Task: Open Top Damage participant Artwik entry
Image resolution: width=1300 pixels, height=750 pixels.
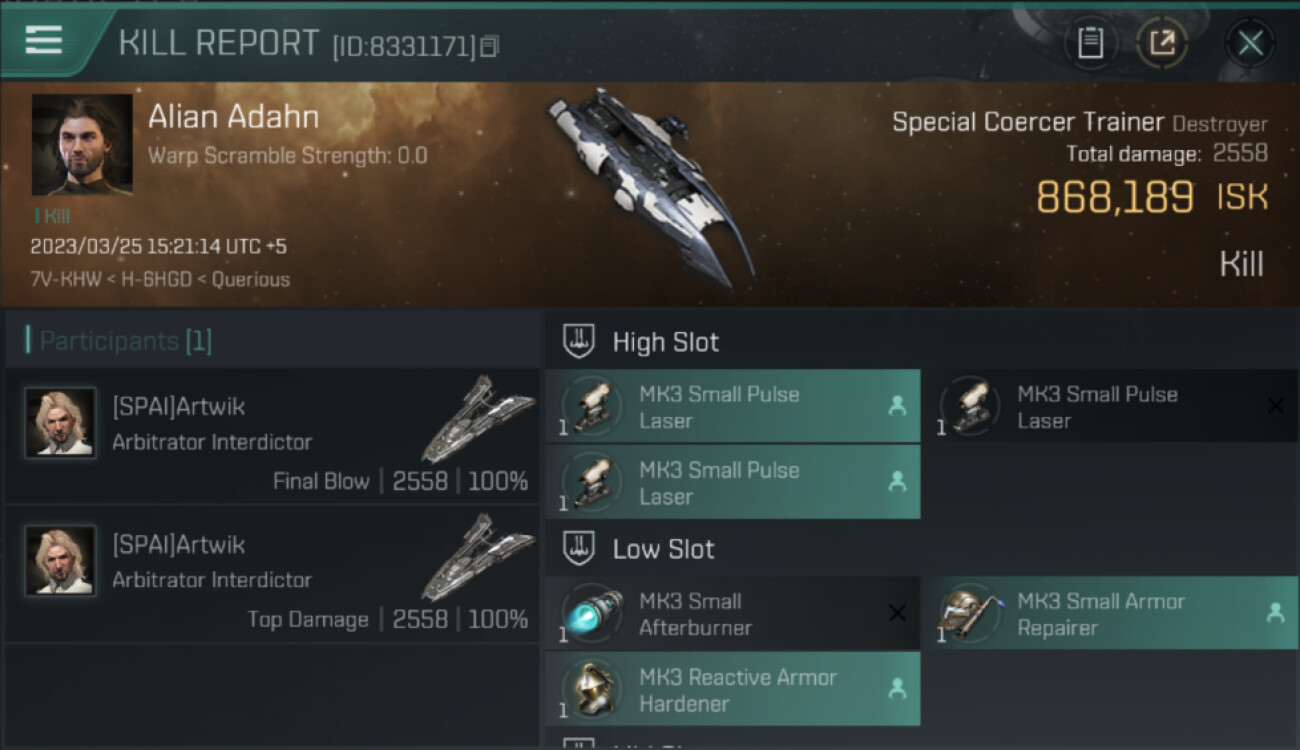Action: pyautogui.click(x=272, y=574)
